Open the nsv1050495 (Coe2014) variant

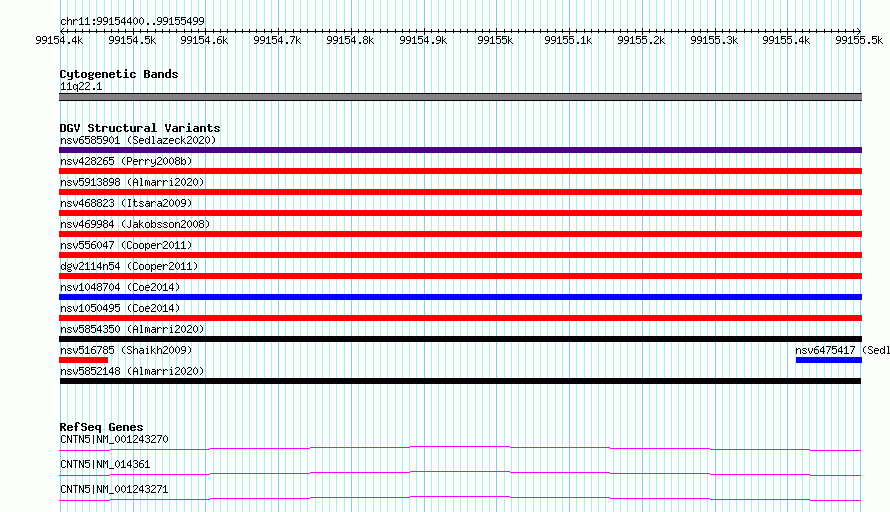[x=120, y=308]
